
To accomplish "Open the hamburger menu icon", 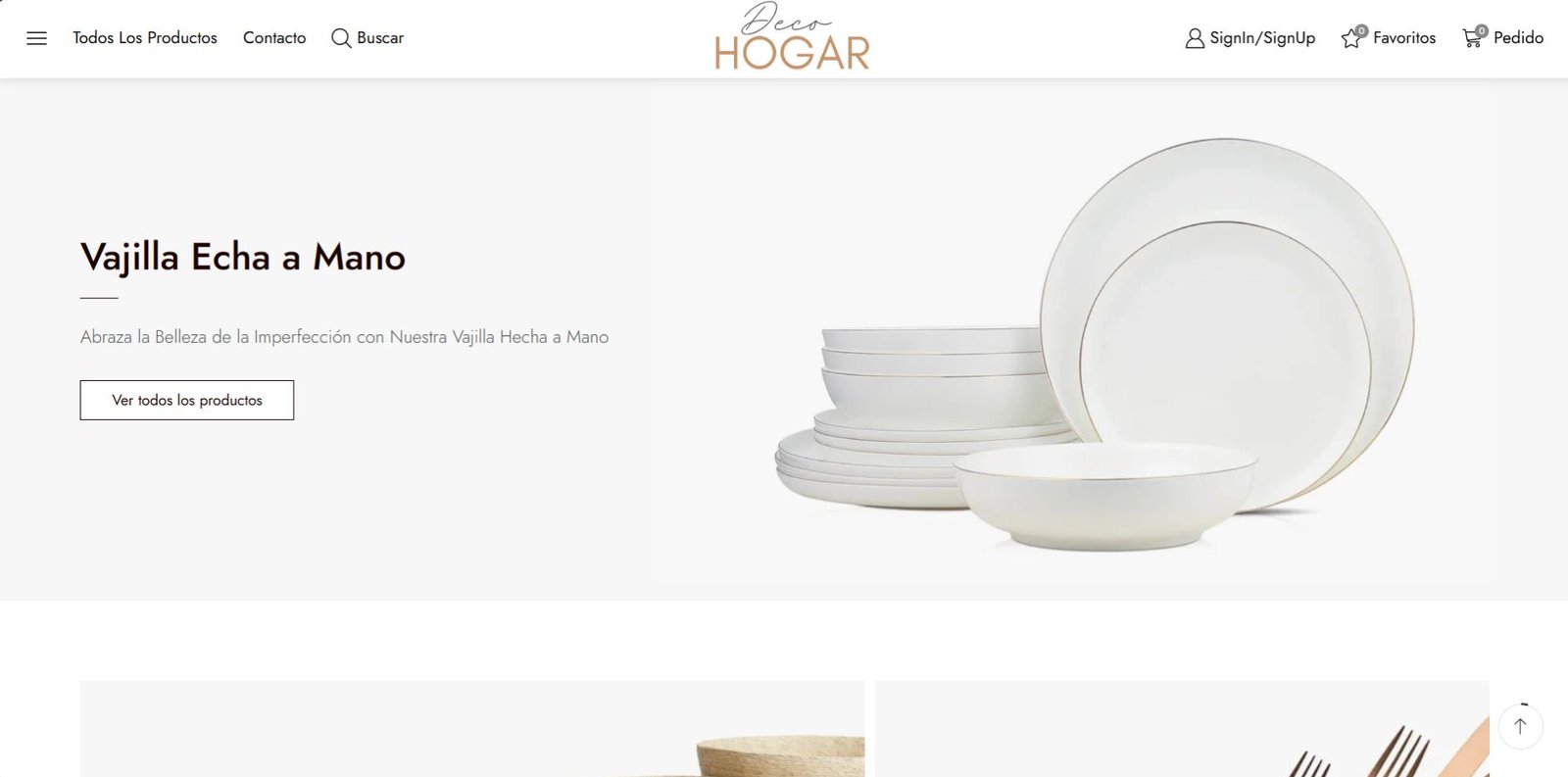I will (36, 38).
